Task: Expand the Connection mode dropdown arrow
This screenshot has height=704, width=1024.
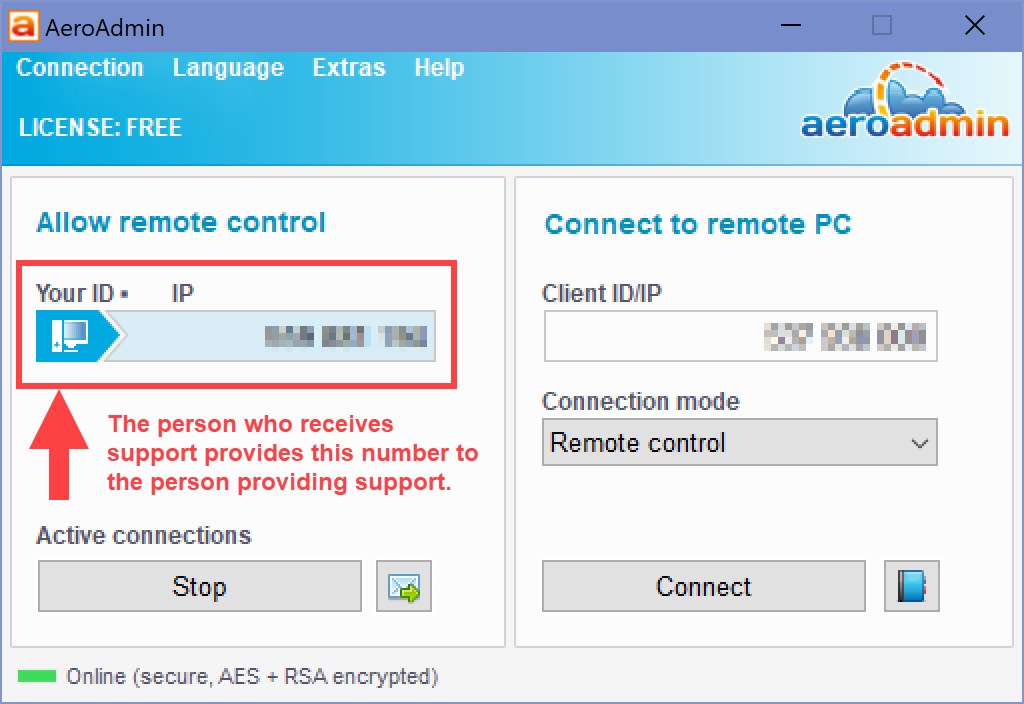Action: click(x=920, y=443)
